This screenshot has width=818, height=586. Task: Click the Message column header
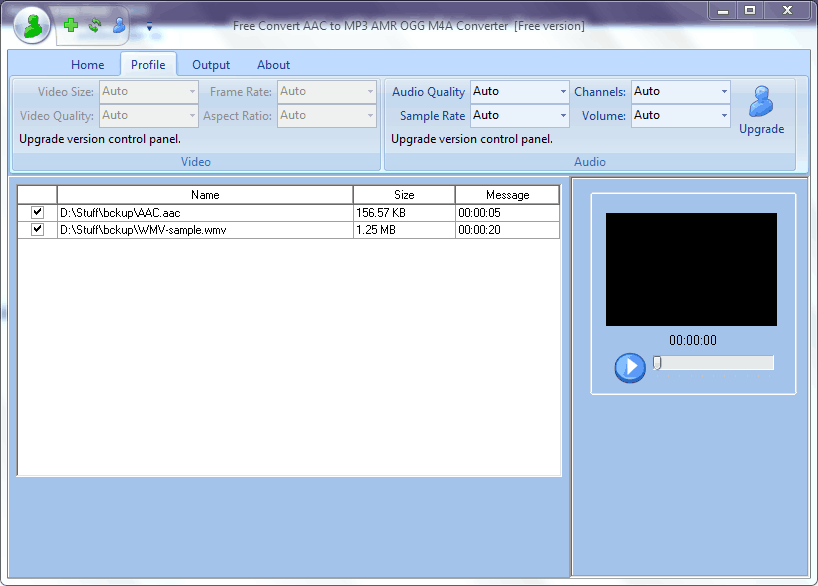pyautogui.click(x=507, y=195)
